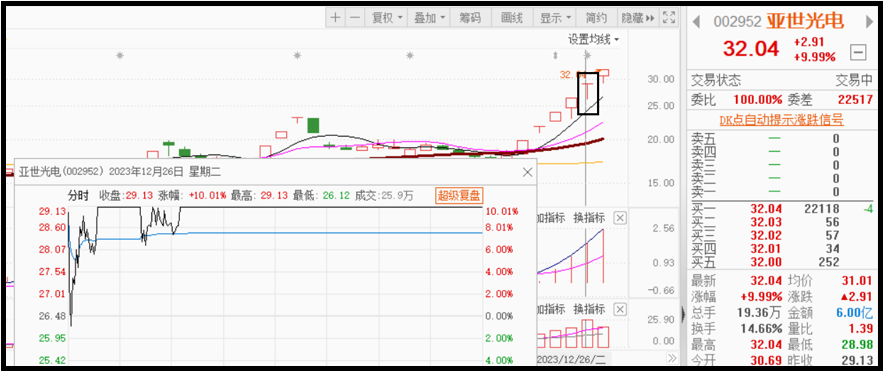Click the 筹码 toolbar button
883x371 pixels.
471,17
